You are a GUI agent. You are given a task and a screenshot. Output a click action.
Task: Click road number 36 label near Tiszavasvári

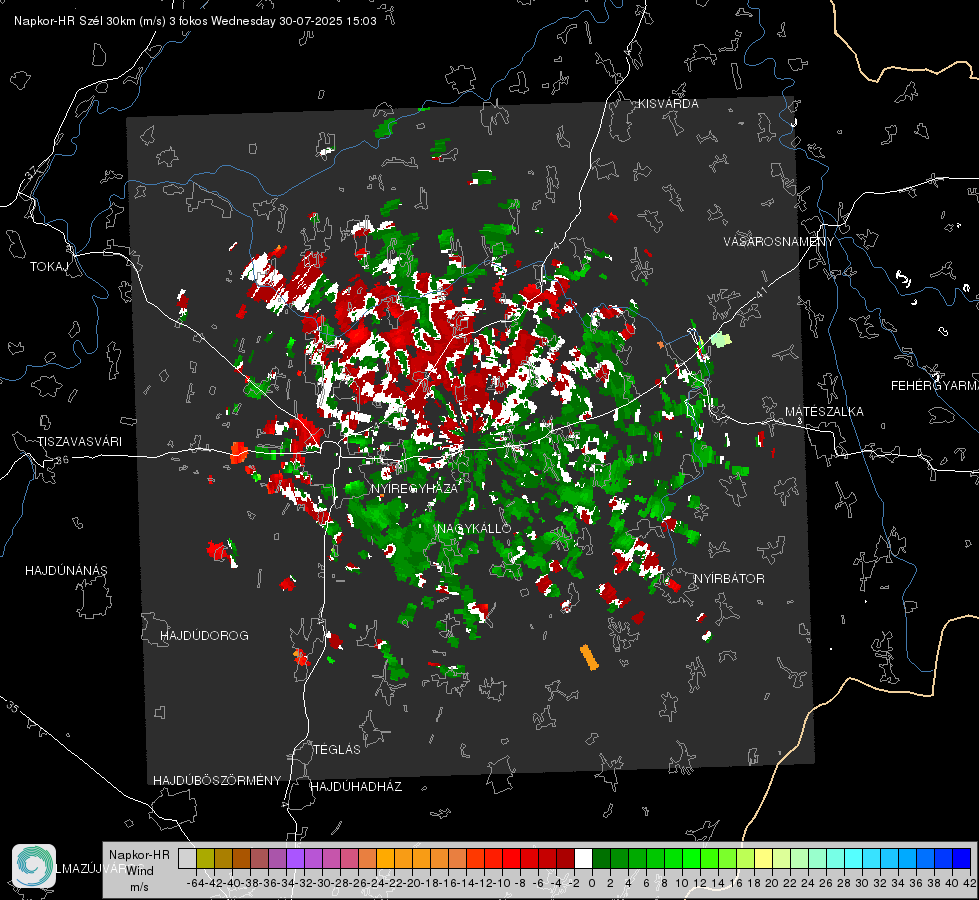62,460
